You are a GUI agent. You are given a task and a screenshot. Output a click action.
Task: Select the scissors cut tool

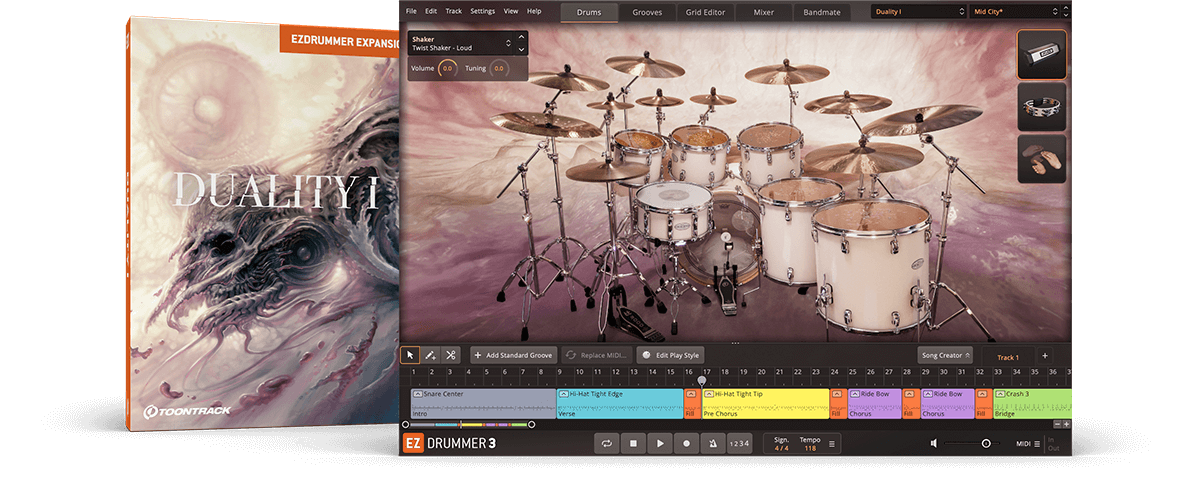tap(451, 355)
